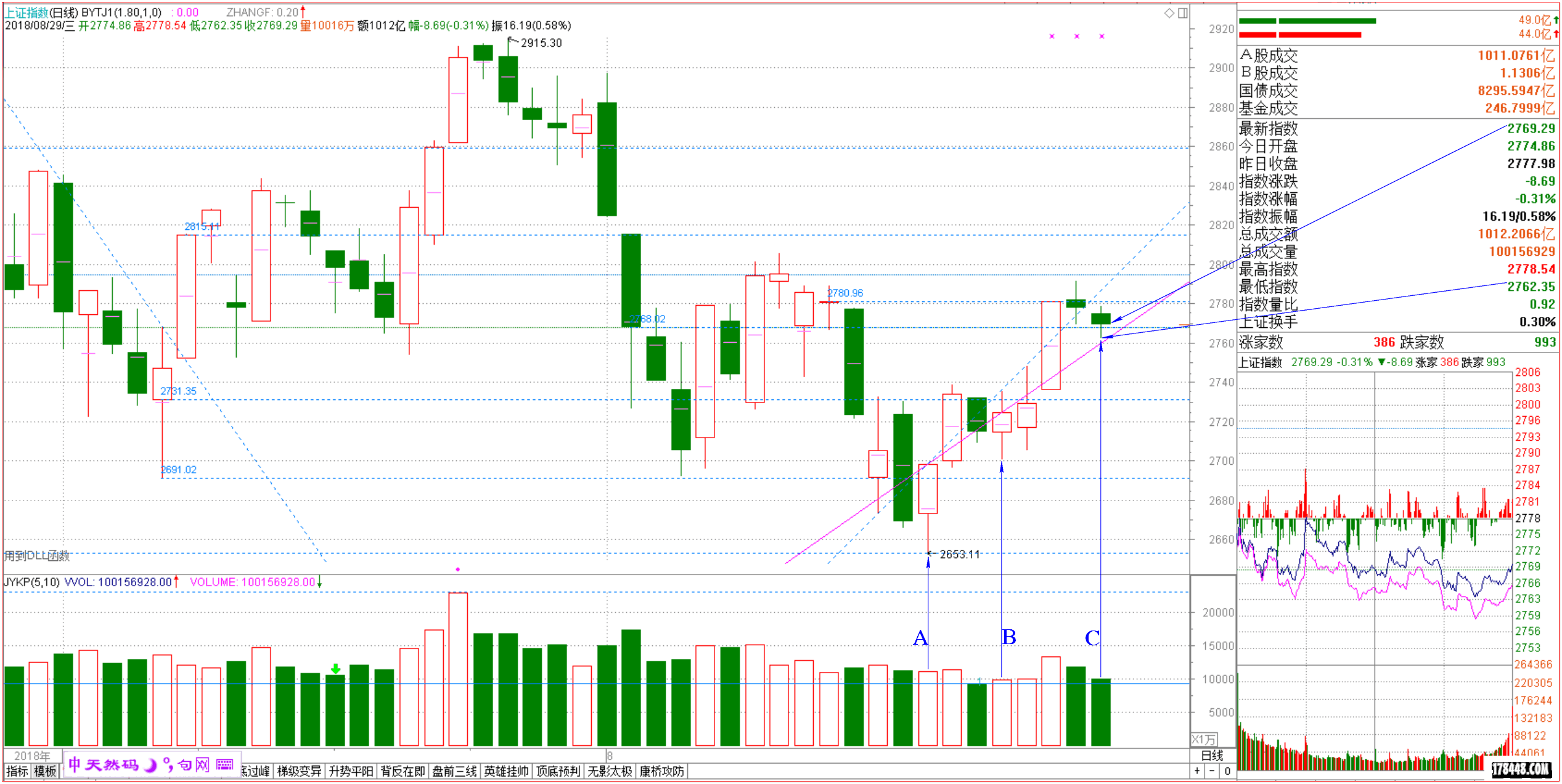This screenshot has height=784, width=1562.
Task: Click the green down arrow on volume bar
Action: (x=335, y=669)
